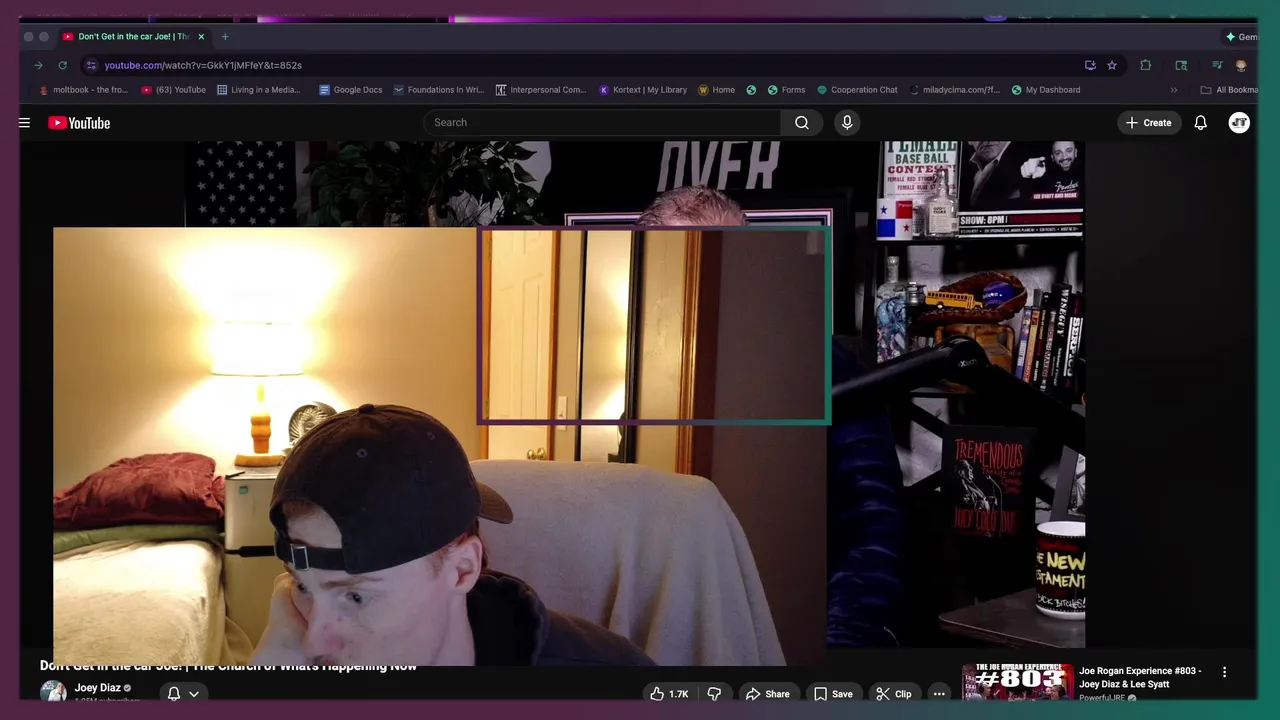Open the YouTube hamburger guide menu
1280x720 pixels.
[x=24, y=123]
